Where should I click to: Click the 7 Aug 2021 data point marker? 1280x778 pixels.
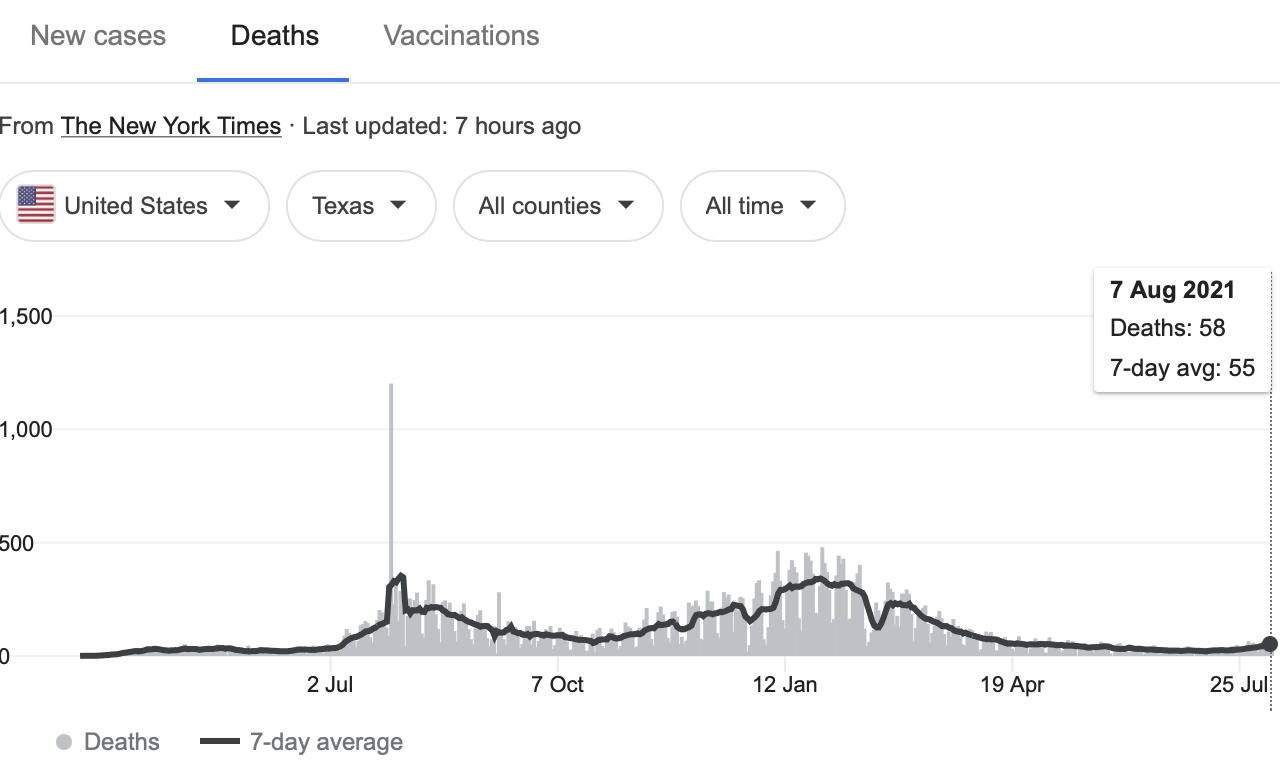pyautogui.click(x=1270, y=644)
